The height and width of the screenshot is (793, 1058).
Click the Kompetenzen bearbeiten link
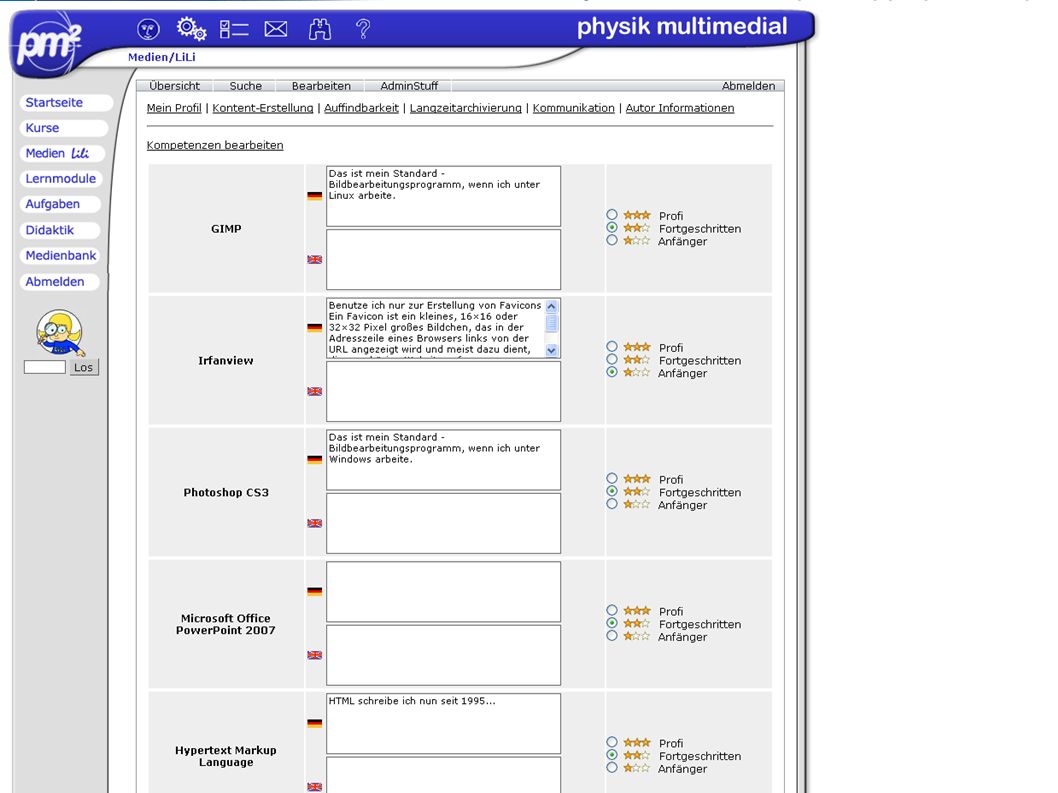point(215,145)
